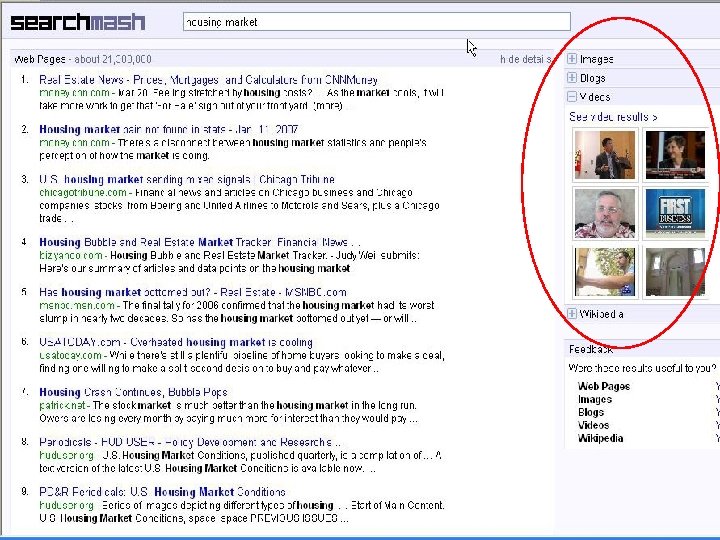720x540 pixels.
Task: Open video thumbnail of man outdoors
Action: (x=605, y=272)
